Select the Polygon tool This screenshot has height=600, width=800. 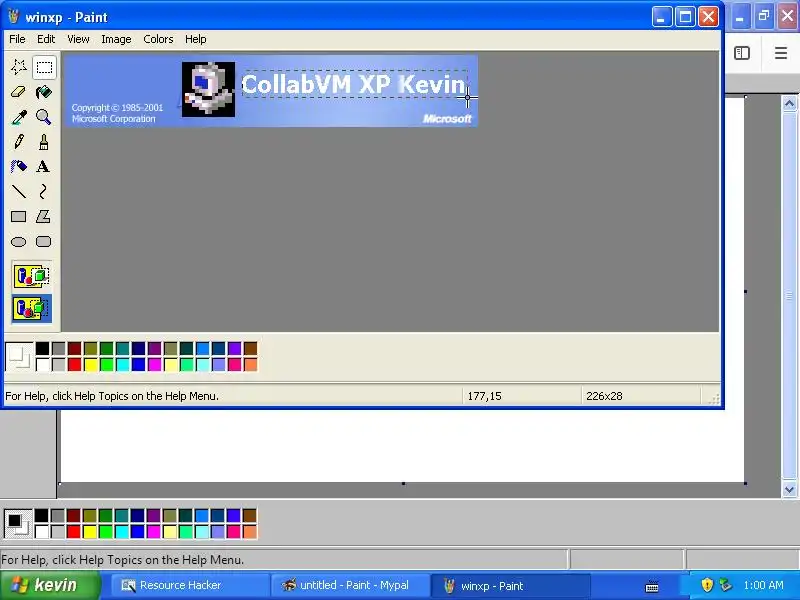pyautogui.click(x=44, y=216)
